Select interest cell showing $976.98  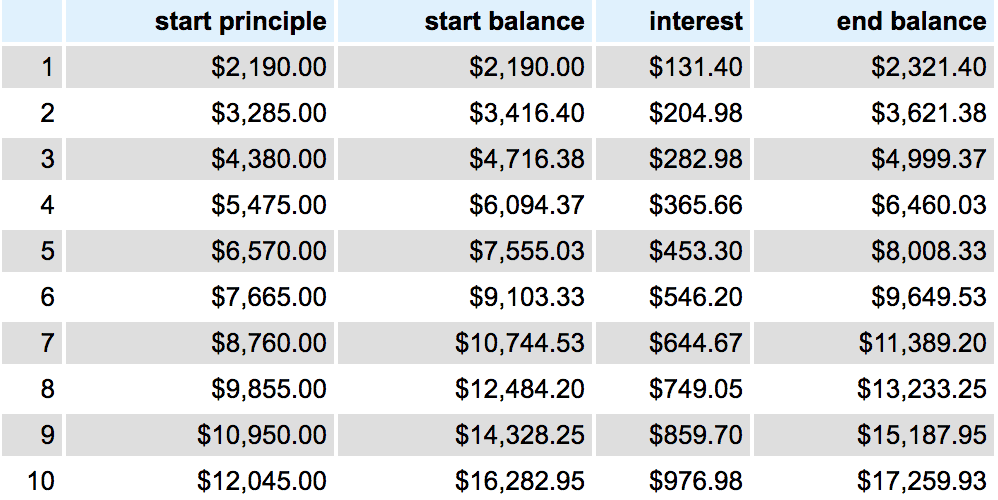pyautogui.click(x=696, y=481)
